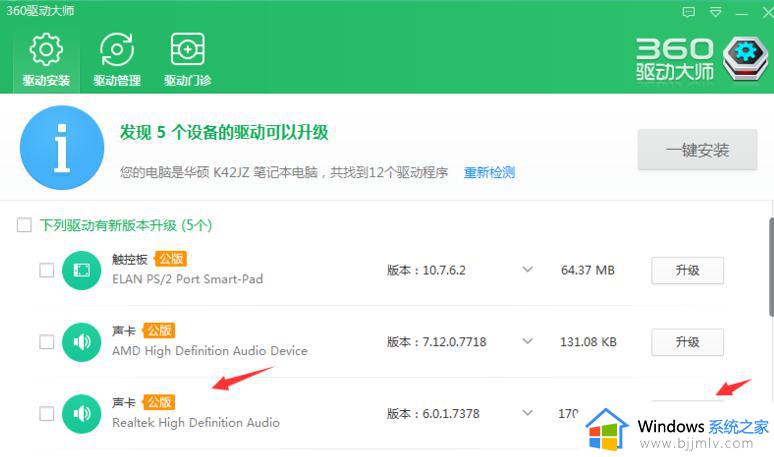Click the 360驱动大师 window title text
The width and height of the screenshot is (774, 457).
coord(40,11)
